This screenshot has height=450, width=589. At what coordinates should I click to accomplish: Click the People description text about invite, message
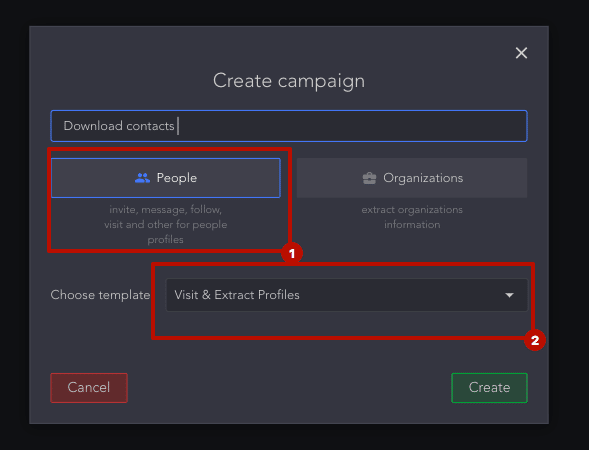(166, 224)
